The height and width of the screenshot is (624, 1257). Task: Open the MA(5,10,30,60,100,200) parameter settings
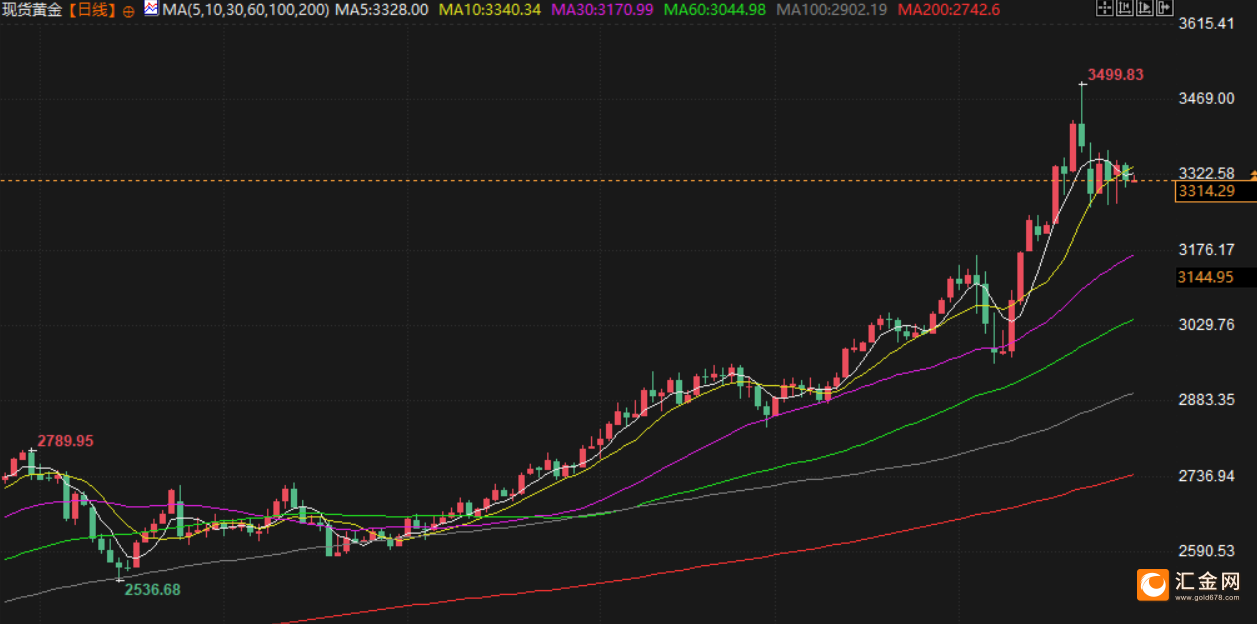(x=244, y=10)
